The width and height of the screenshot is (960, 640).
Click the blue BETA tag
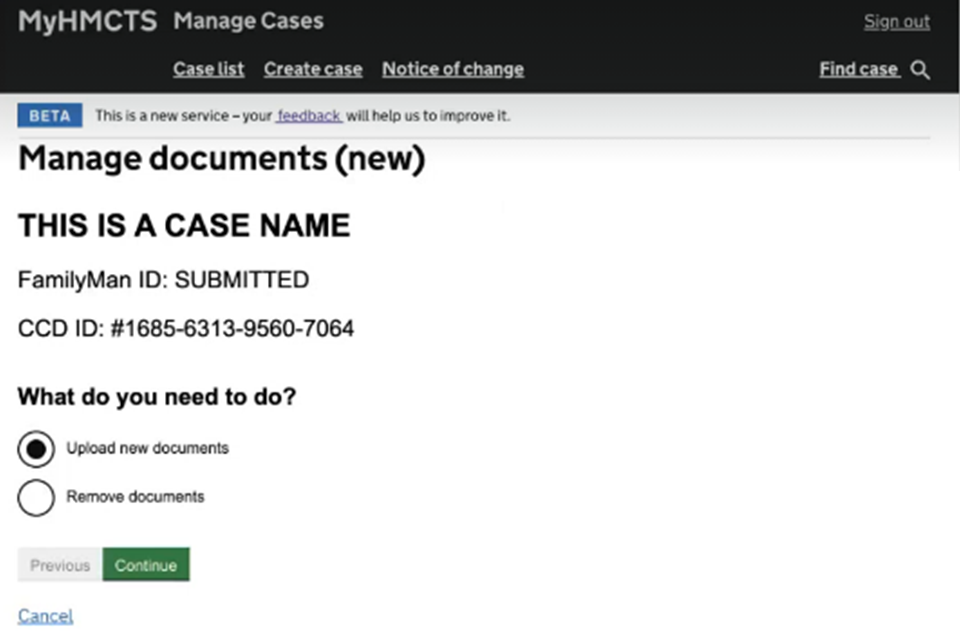50,116
